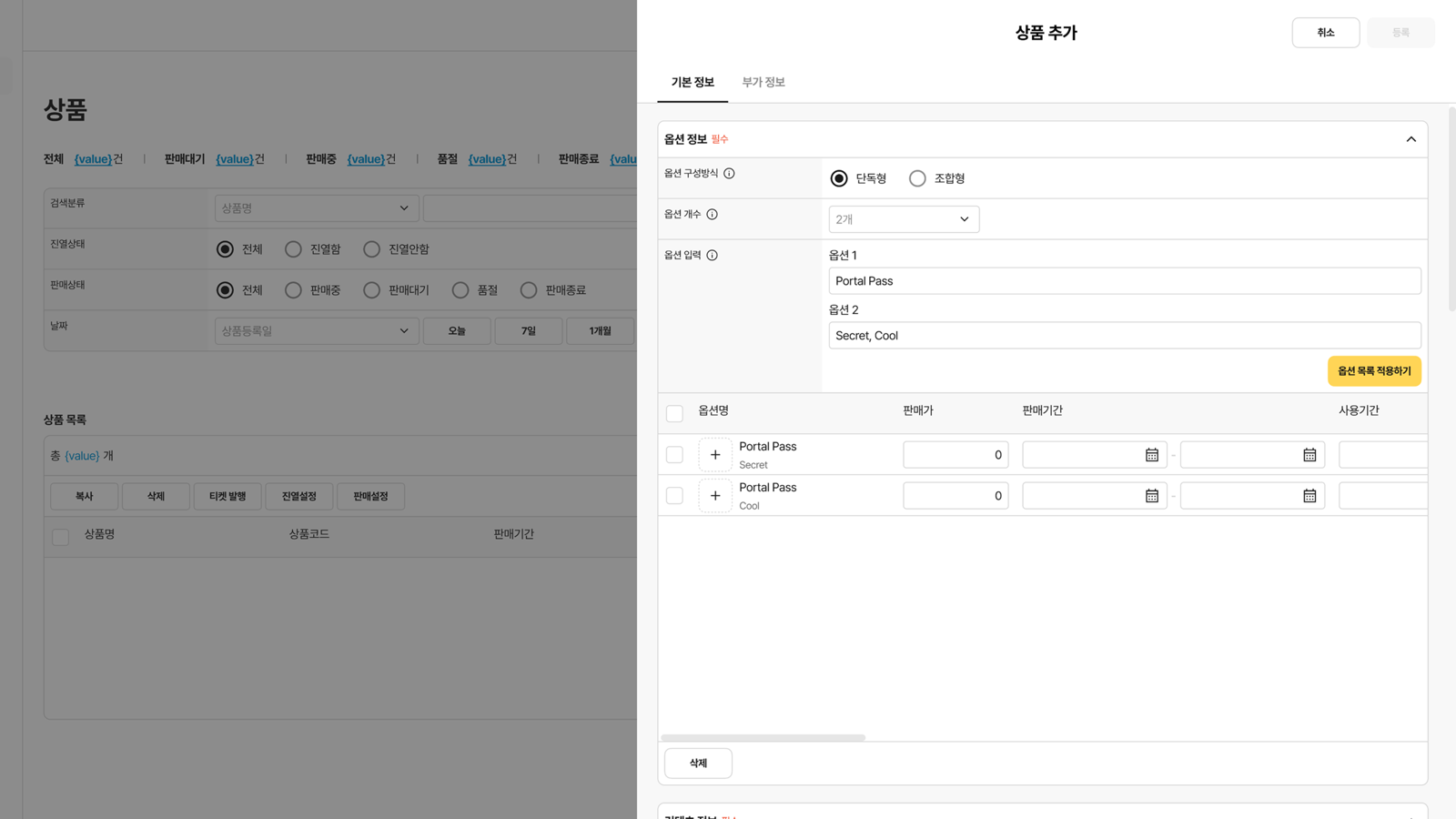Screen dimensions: 1456x819
Task: Click the info icon beside 옵션 구성방식
Action: tap(729, 173)
